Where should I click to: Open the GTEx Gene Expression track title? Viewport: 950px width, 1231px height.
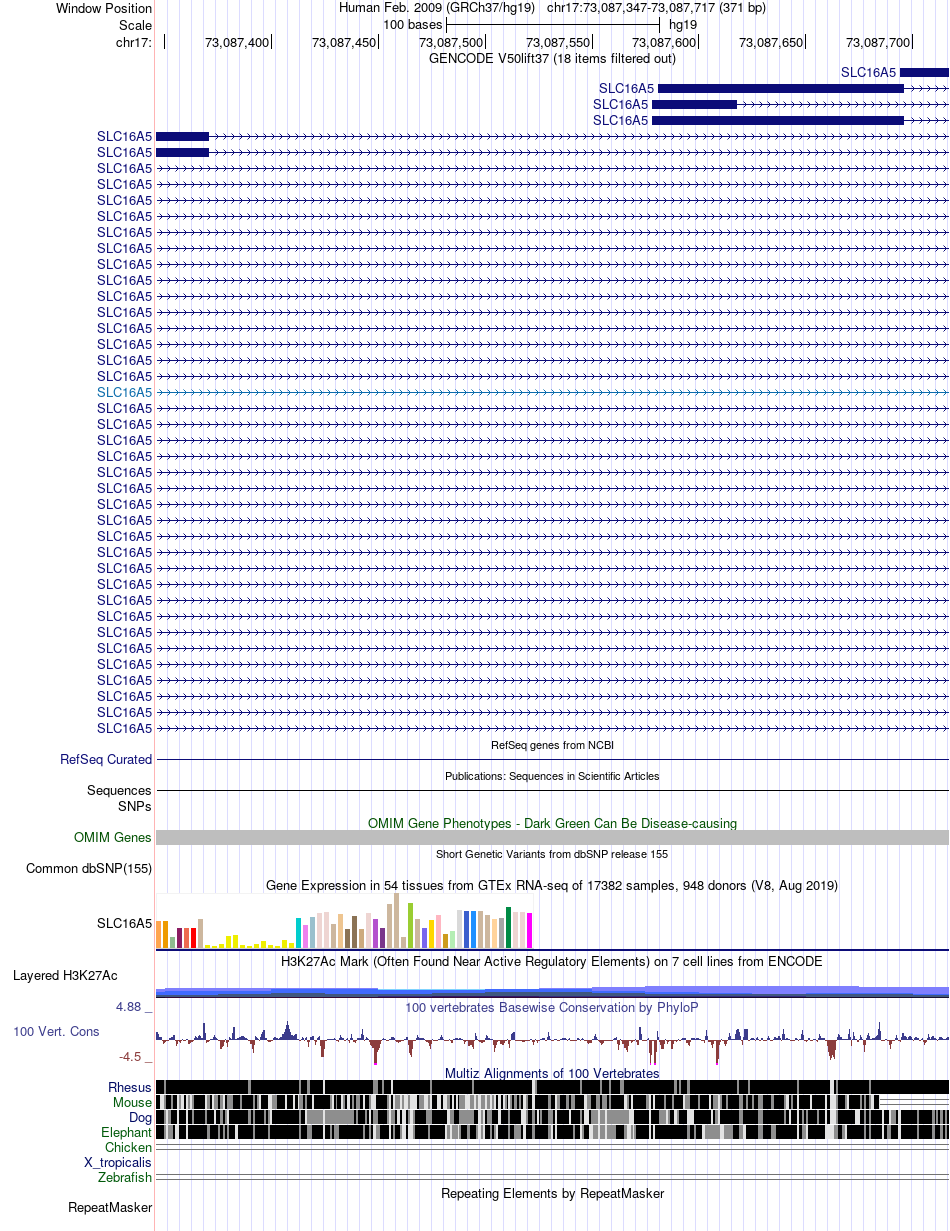[x=552, y=885]
